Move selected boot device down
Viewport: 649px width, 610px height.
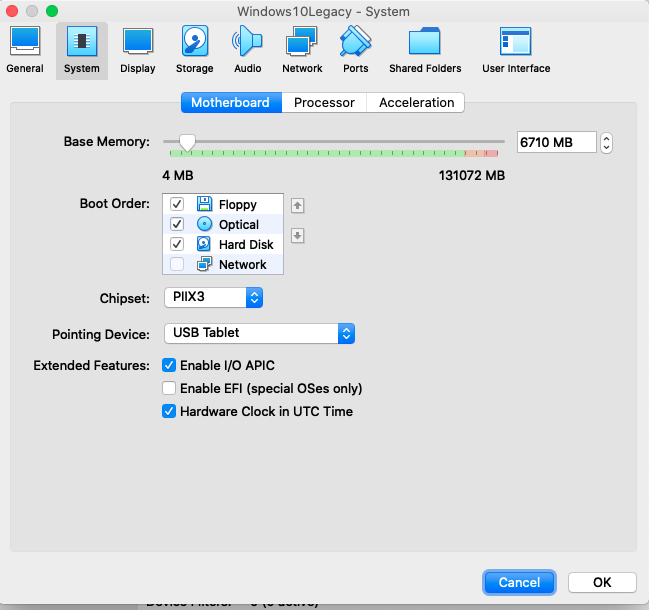pyautogui.click(x=297, y=236)
